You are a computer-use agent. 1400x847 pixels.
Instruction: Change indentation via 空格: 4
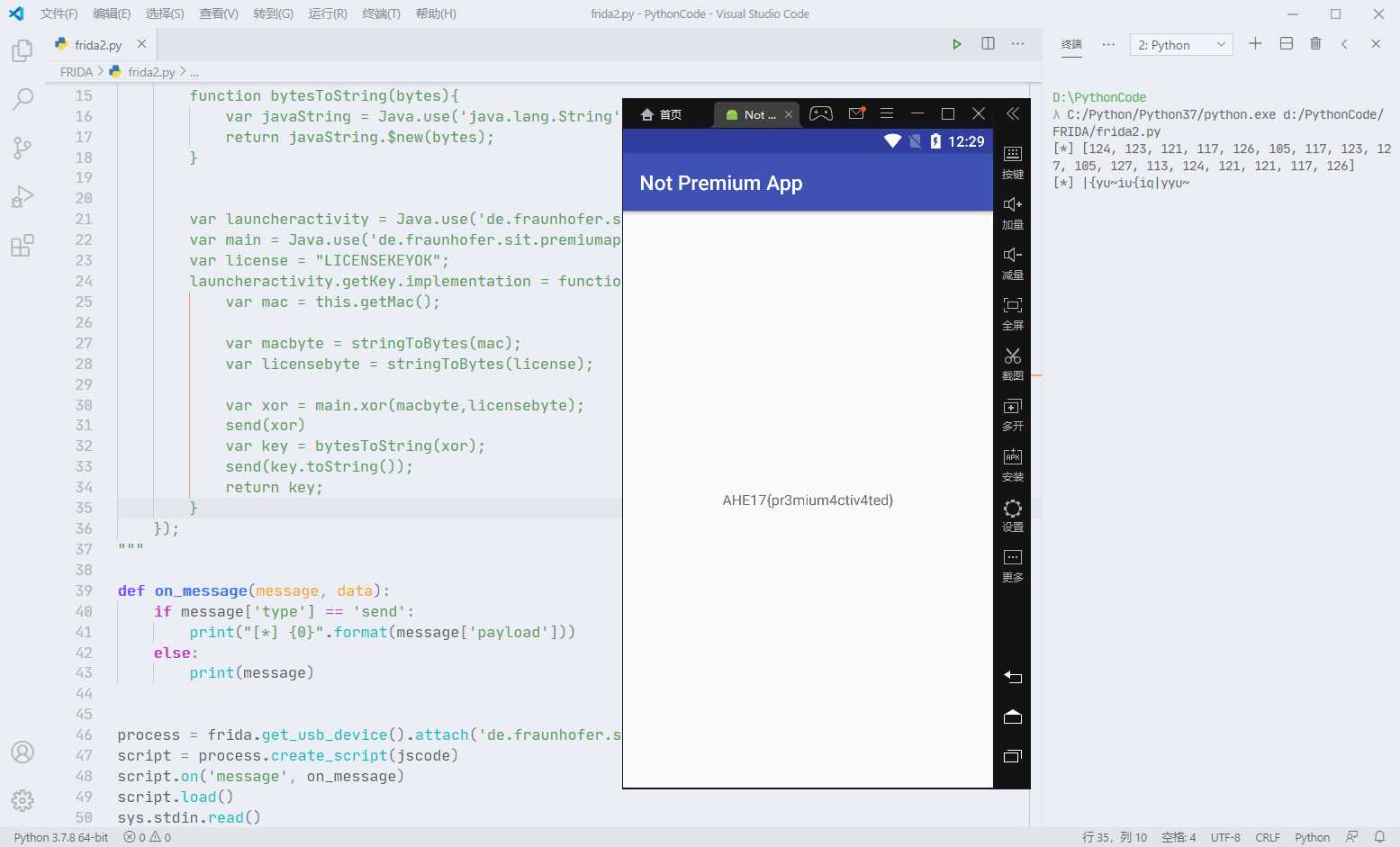pyautogui.click(x=1179, y=837)
